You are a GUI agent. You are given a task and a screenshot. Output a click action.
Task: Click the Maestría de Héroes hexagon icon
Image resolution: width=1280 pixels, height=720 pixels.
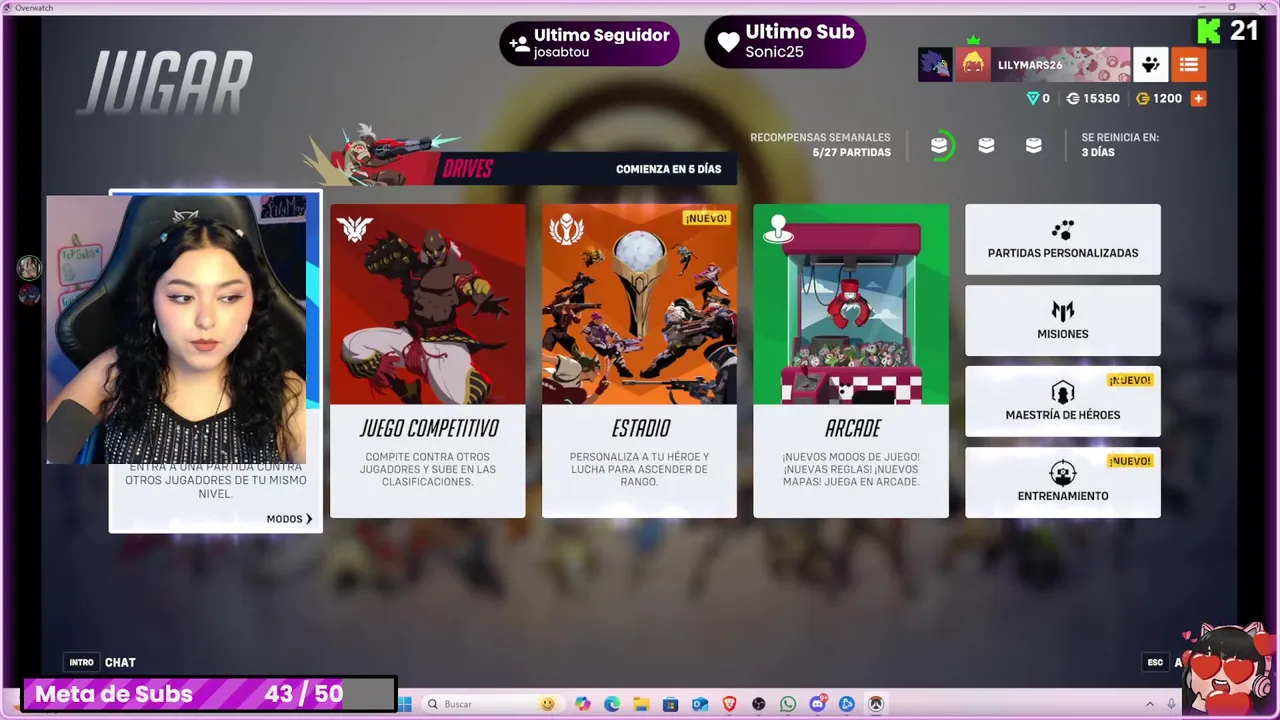pos(1063,392)
